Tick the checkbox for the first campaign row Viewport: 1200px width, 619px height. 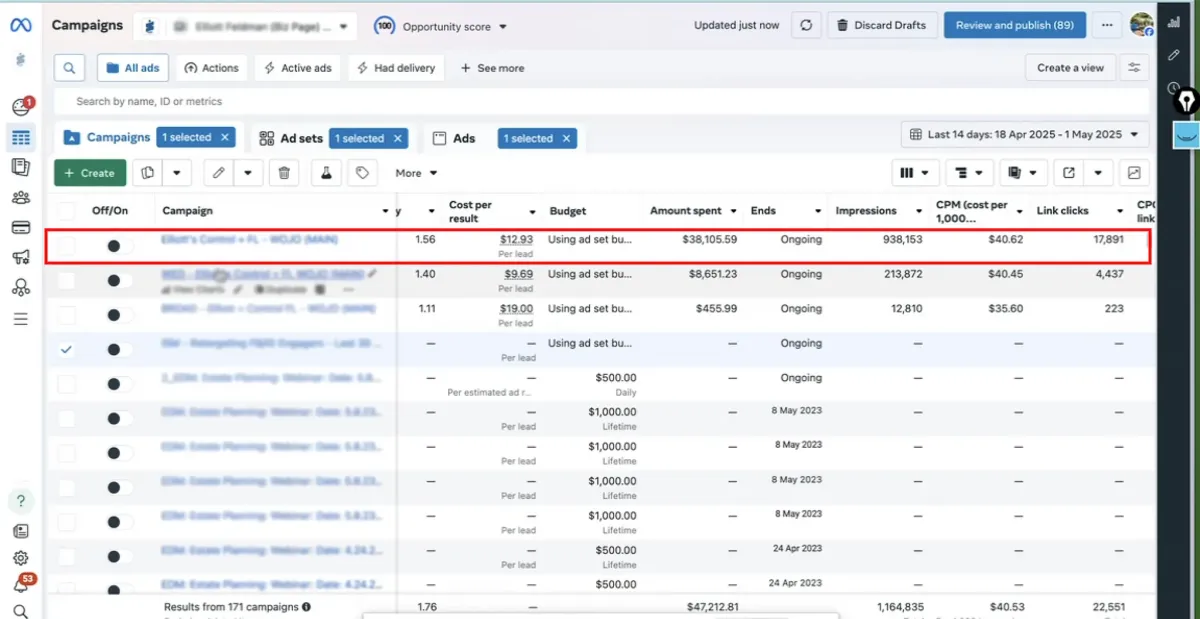click(66, 246)
